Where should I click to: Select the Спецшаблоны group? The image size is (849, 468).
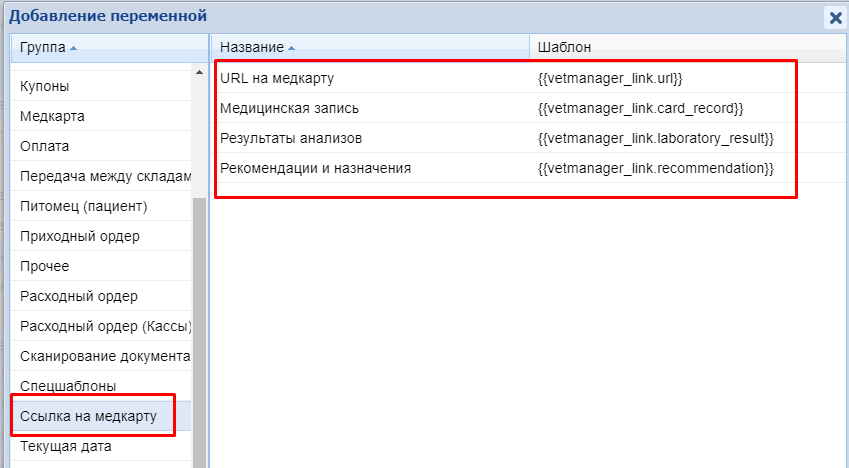point(68,386)
